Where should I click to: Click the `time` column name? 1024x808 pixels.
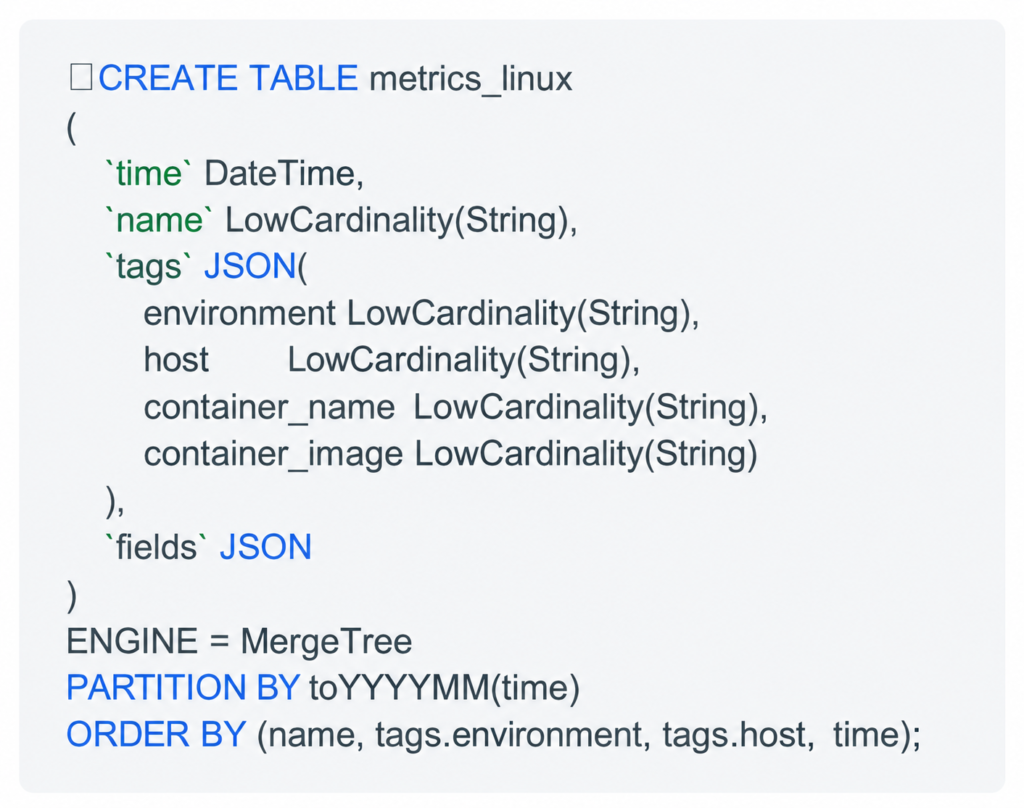click(148, 174)
